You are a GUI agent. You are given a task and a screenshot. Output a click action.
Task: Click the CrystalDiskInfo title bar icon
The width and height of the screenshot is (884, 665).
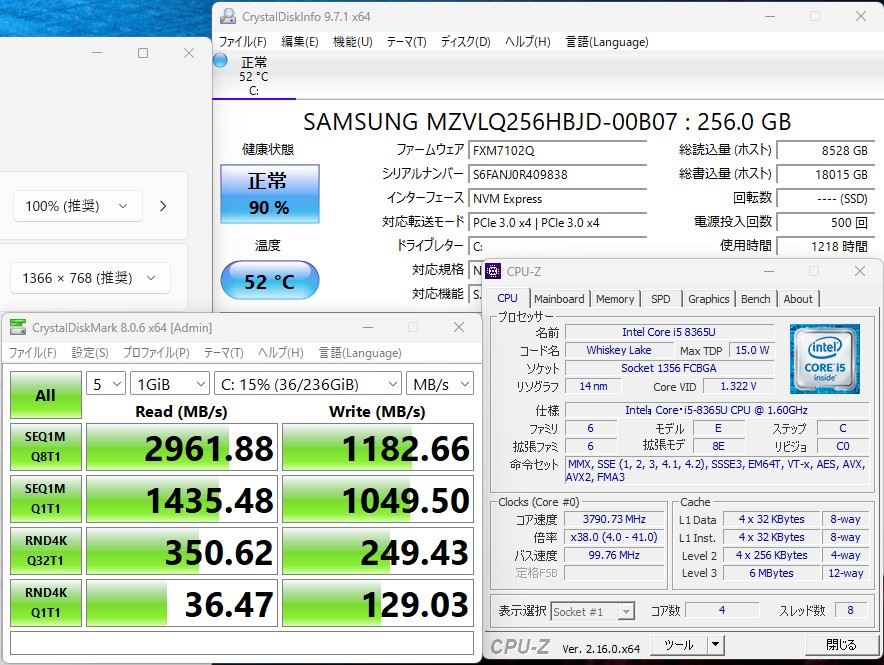point(228,16)
